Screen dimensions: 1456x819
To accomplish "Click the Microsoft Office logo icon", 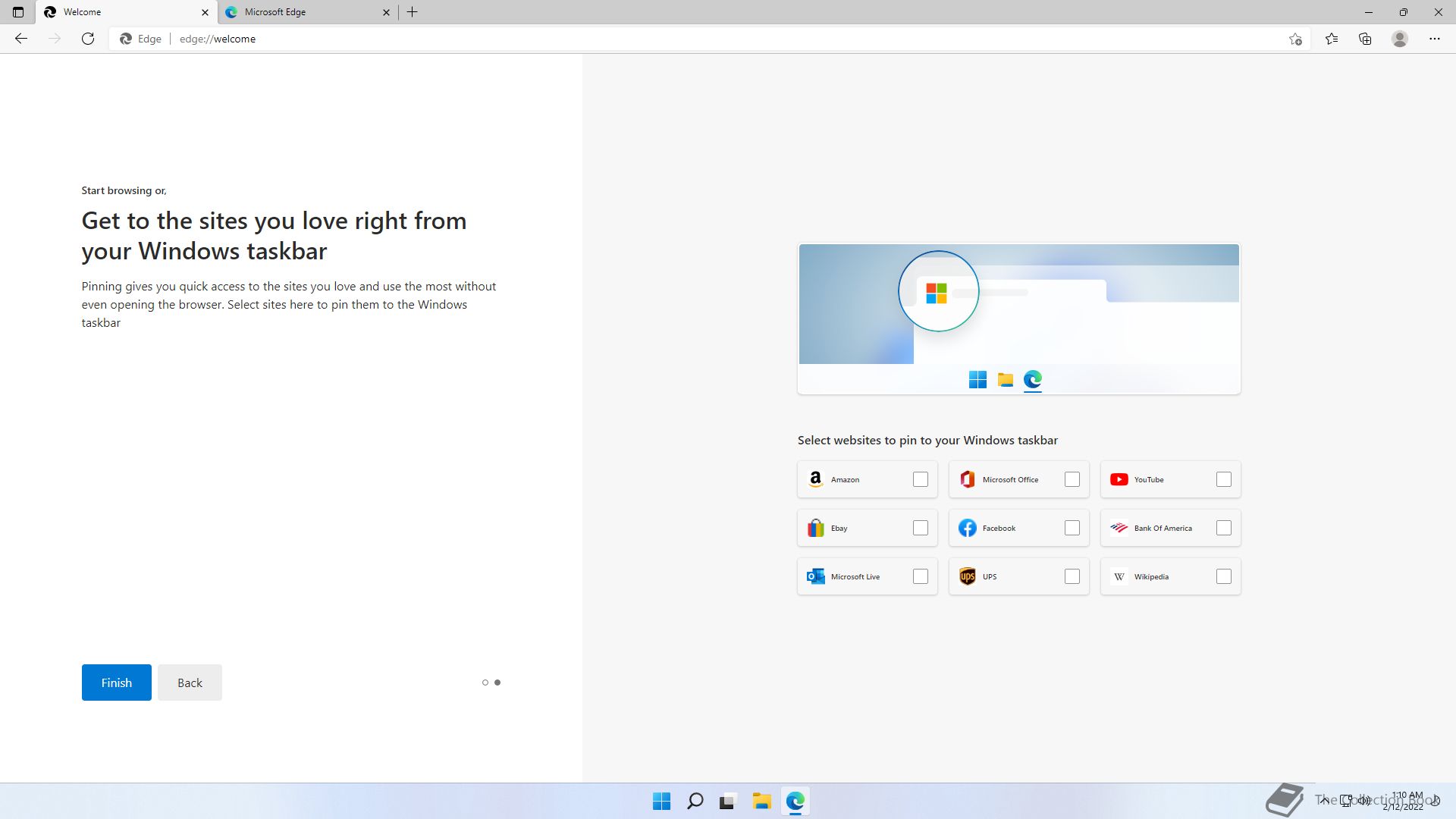I will point(968,479).
